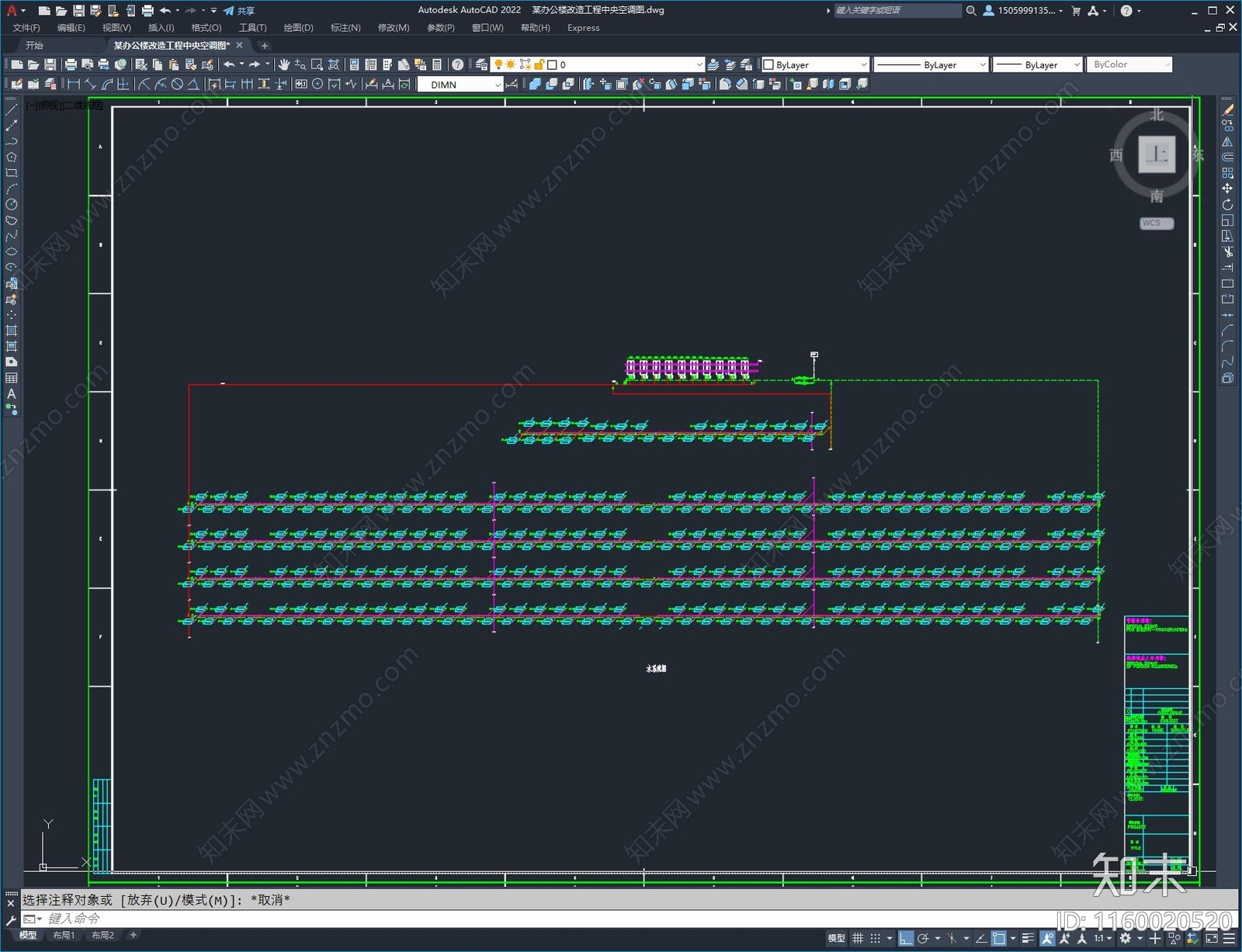Viewport: 1242px width, 952px height.
Task: Open the ByLayer color control swatch
Action: tap(815, 64)
